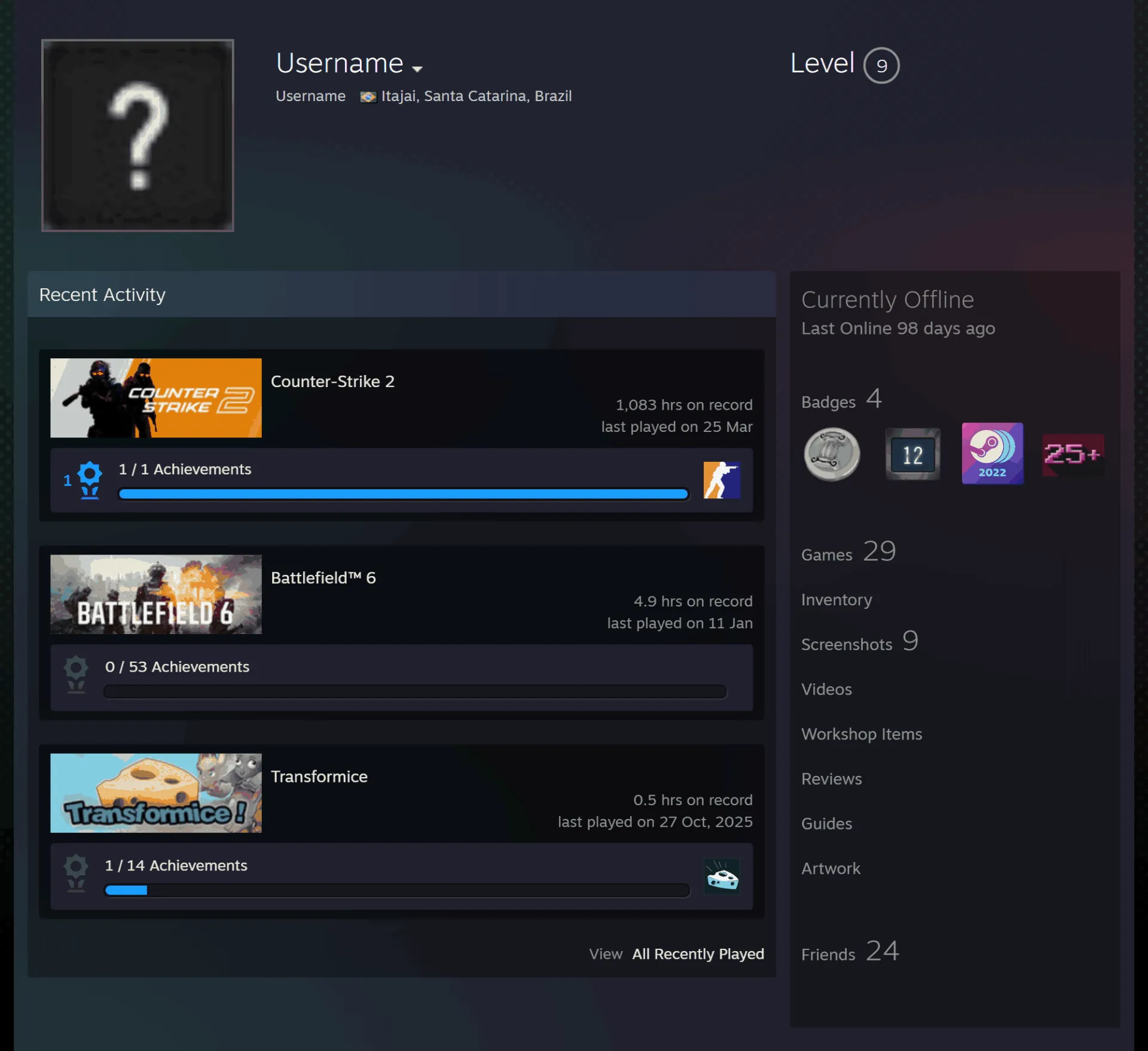Open Workshop Items link

tap(862, 735)
